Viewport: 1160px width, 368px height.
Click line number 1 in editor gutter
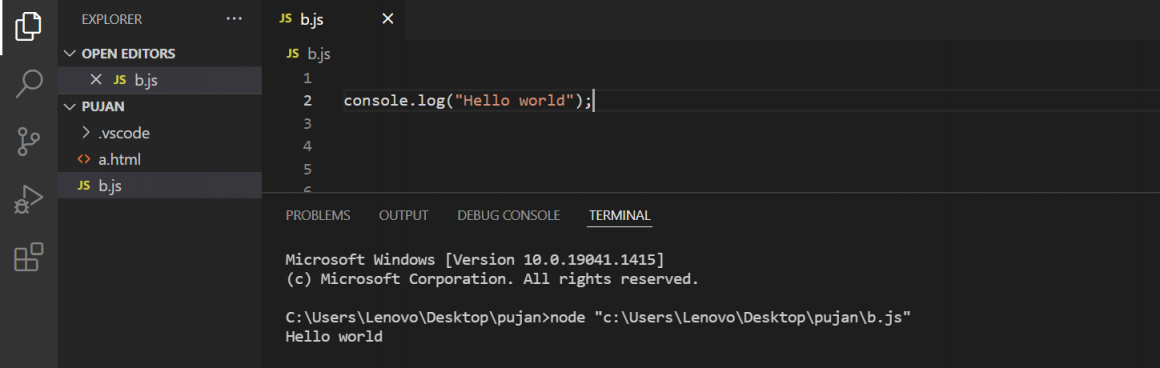[x=308, y=78]
